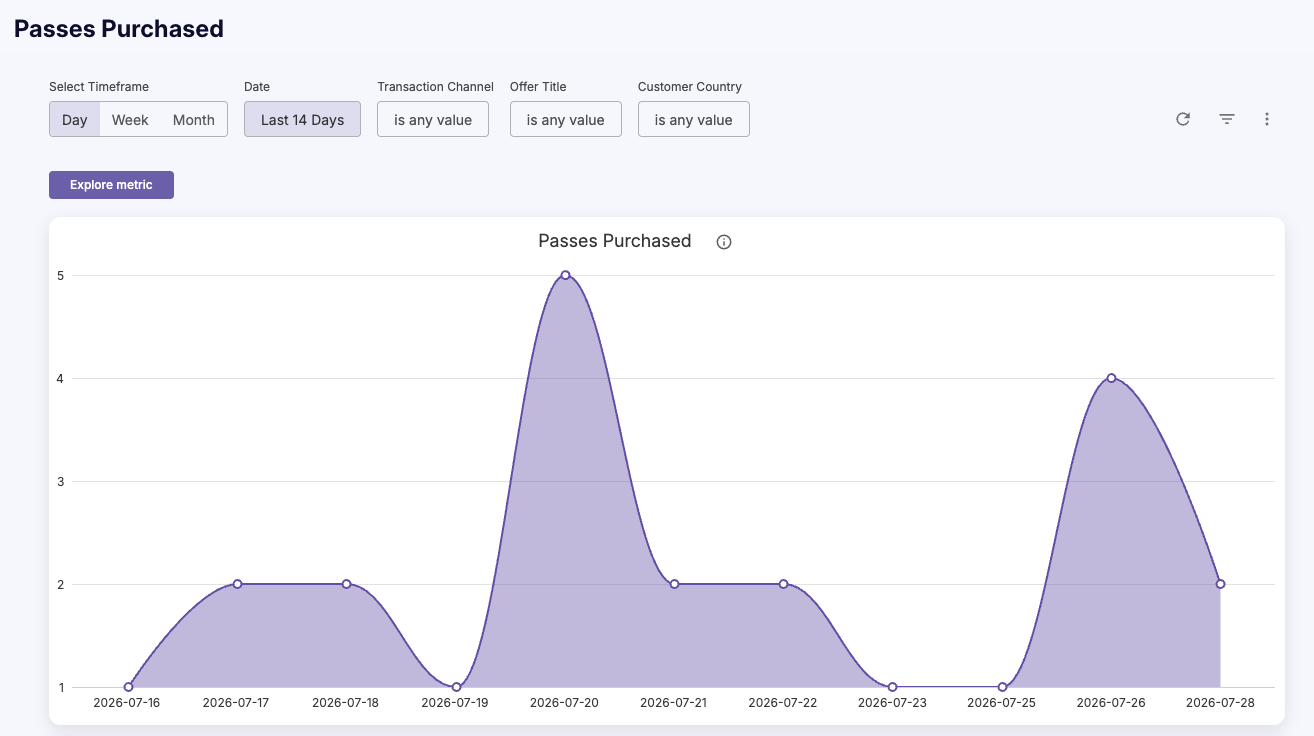Click the 2026-07-16 data point
This screenshot has width=1314, height=736.
coord(128,687)
